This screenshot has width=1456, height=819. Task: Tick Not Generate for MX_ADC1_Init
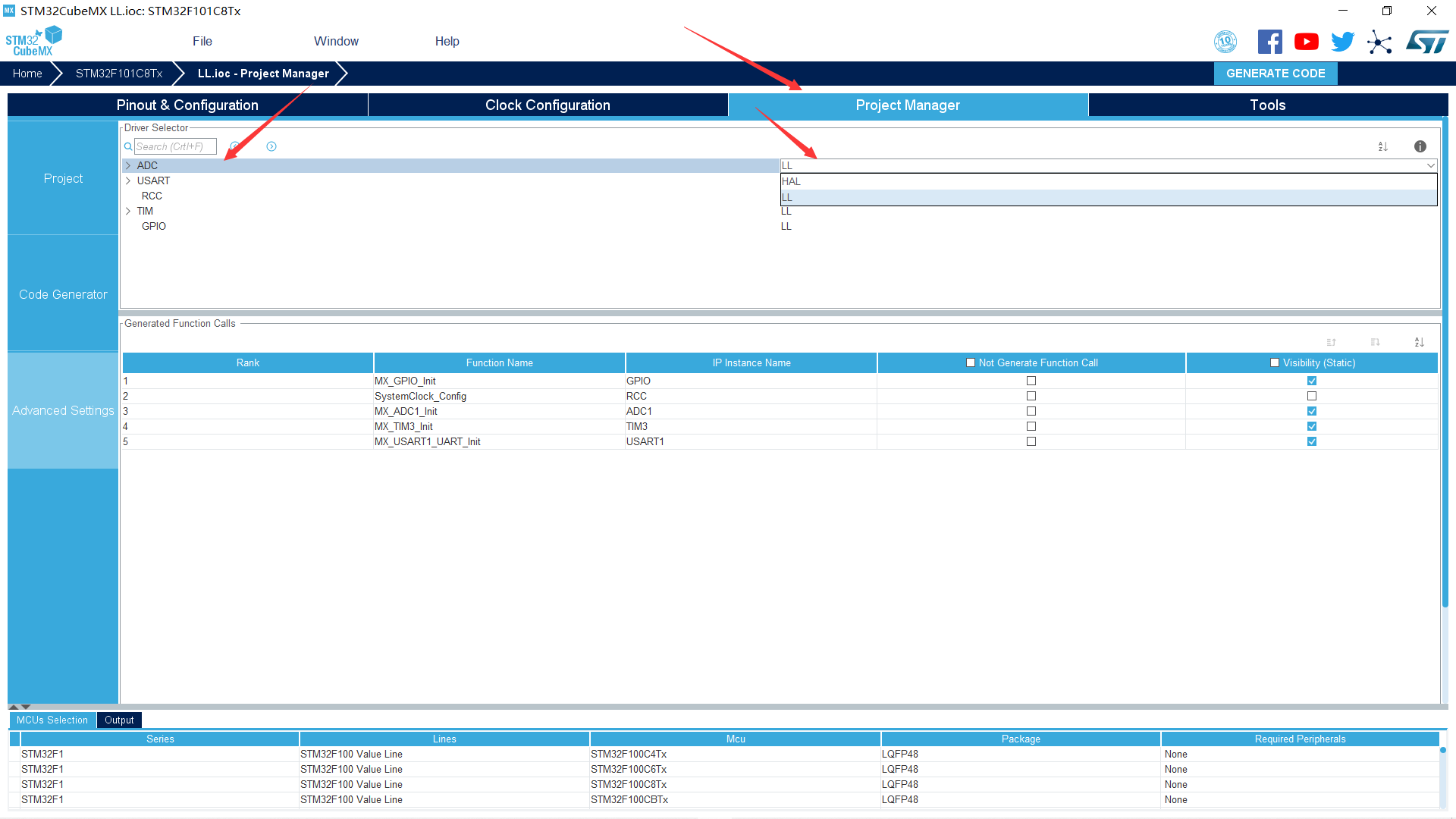click(x=1031, y=411)
